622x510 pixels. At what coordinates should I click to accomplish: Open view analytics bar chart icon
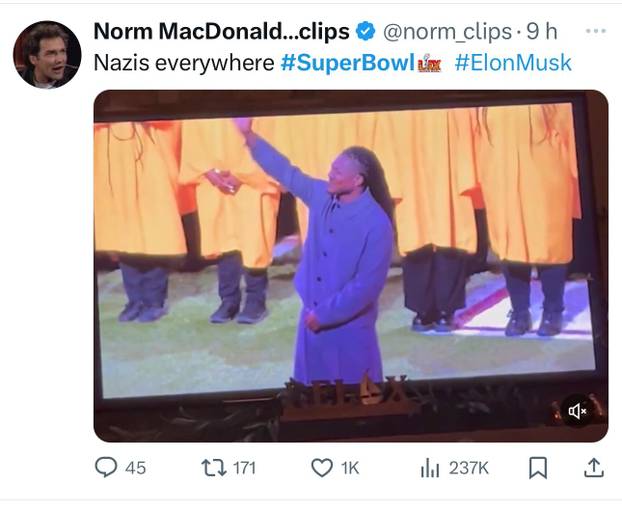click(x=430, y=467)
